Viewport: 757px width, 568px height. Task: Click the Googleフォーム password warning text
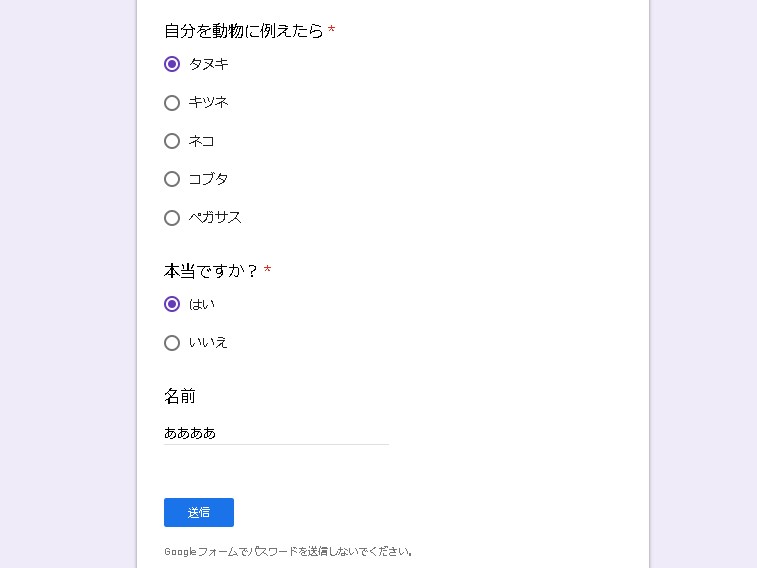click(288, 551)
